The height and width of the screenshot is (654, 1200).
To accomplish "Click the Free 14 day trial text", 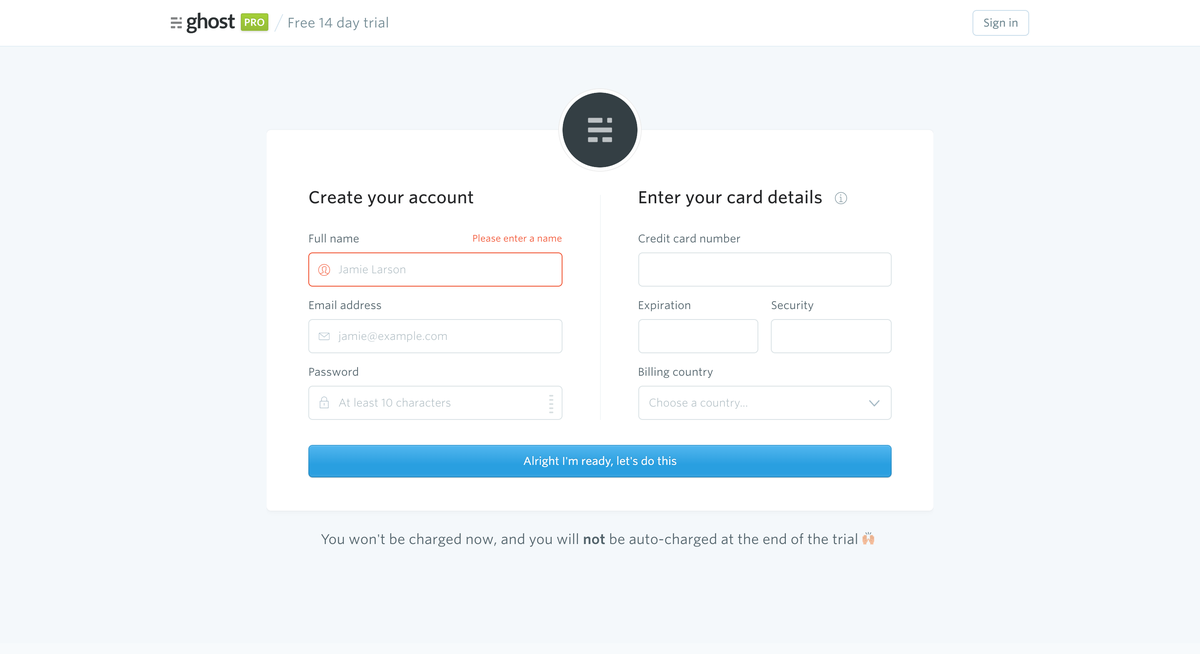I will coord(338,23).
